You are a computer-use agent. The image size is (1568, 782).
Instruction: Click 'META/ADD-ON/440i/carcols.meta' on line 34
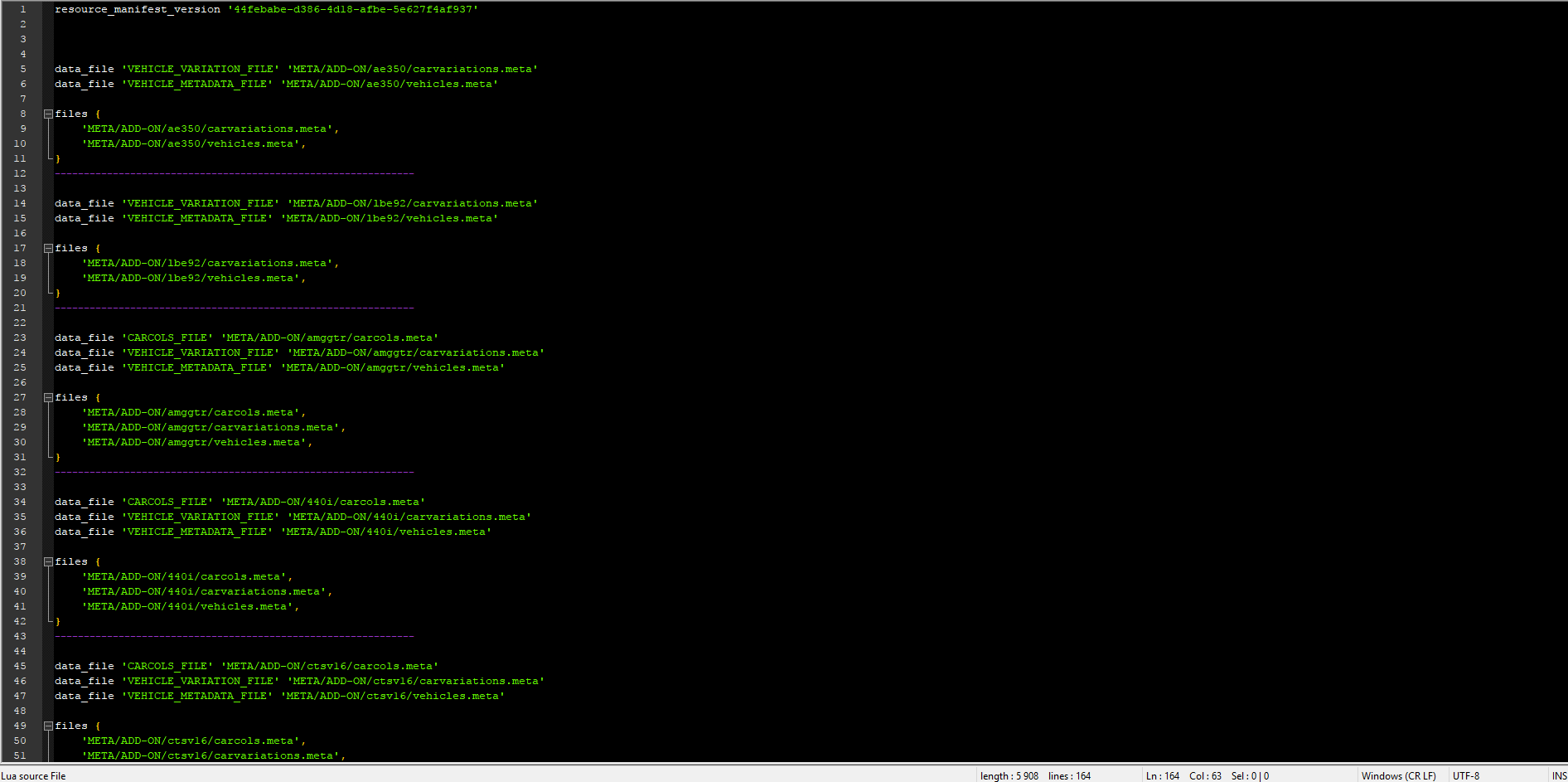point(323,502)
